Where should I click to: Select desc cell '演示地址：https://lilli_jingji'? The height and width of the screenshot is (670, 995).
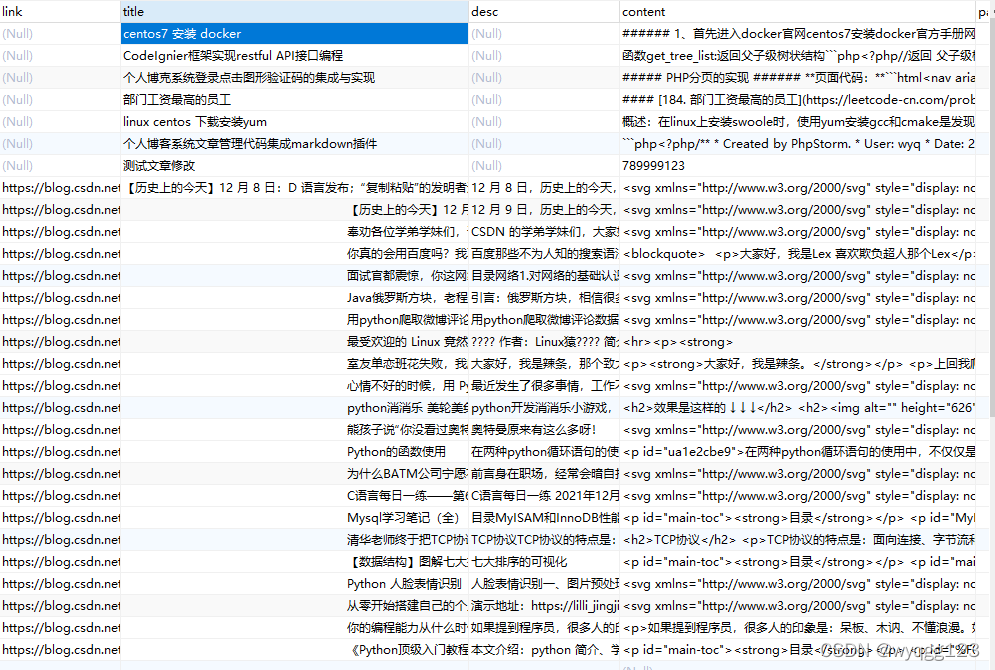click(x=544, y=605)
